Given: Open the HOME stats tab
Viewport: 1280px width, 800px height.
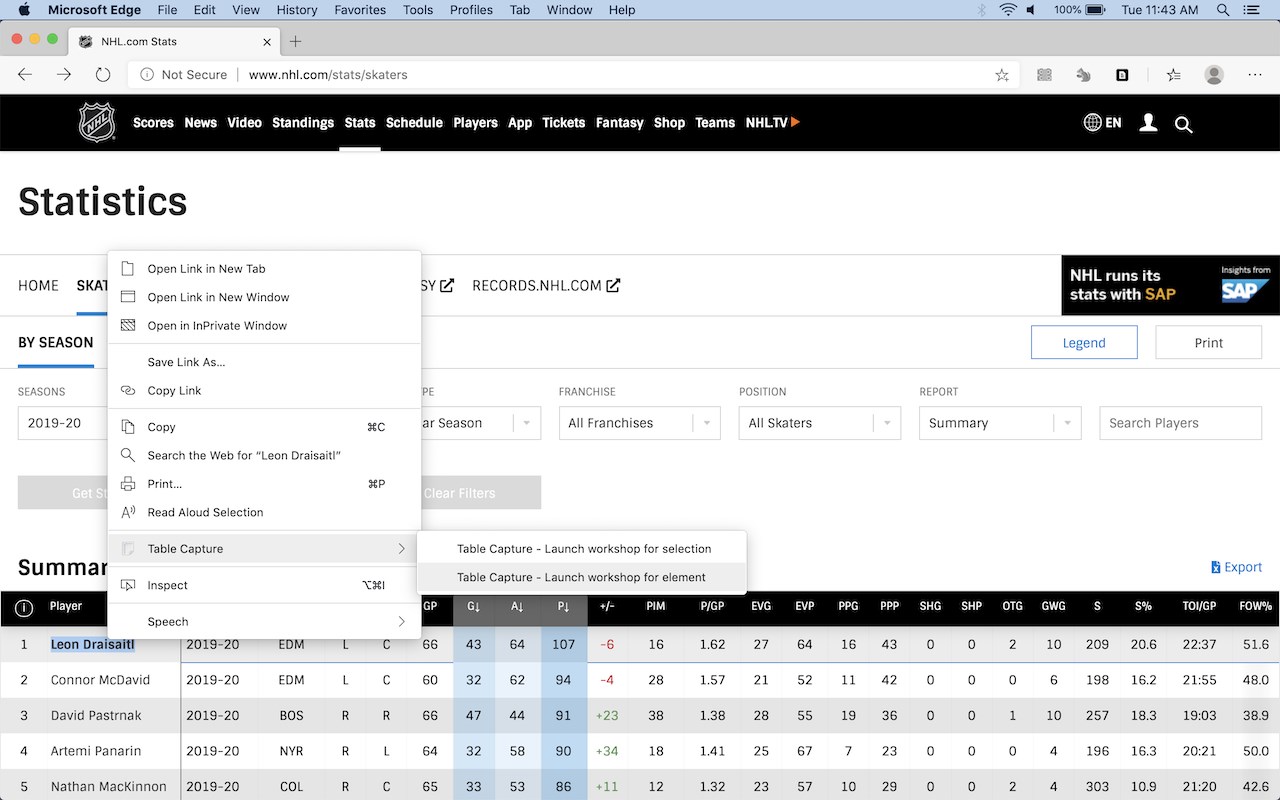Looking at the screenshot, I should tap(38, 285).
